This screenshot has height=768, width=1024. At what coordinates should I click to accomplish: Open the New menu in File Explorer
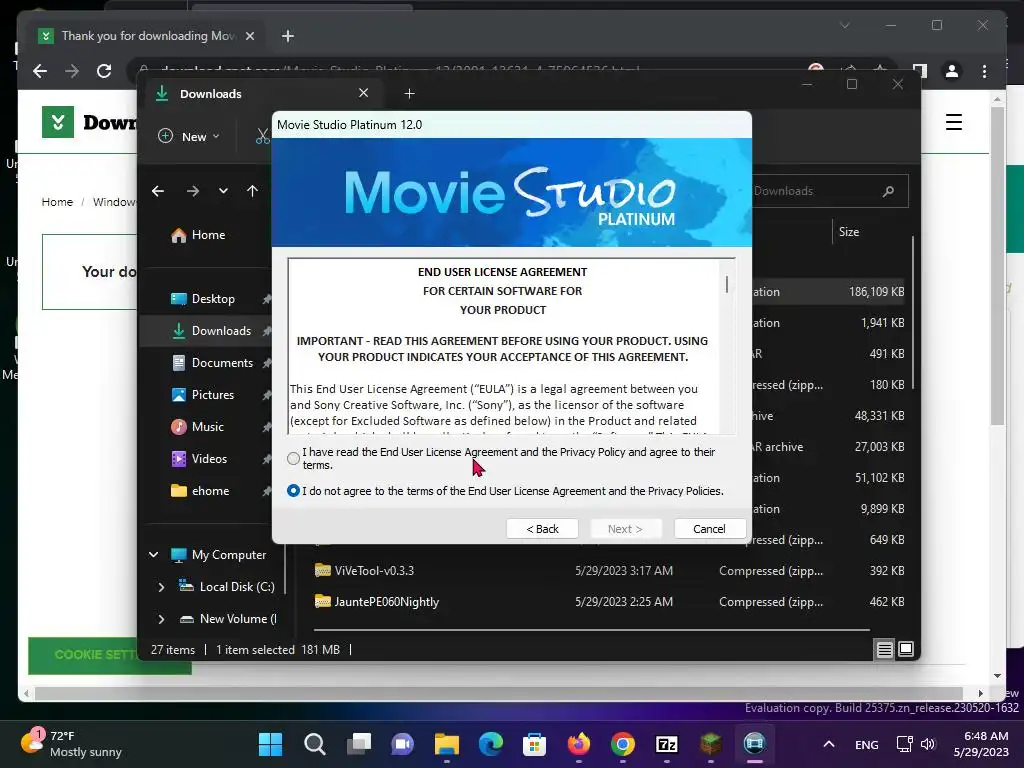pos(189,136)
